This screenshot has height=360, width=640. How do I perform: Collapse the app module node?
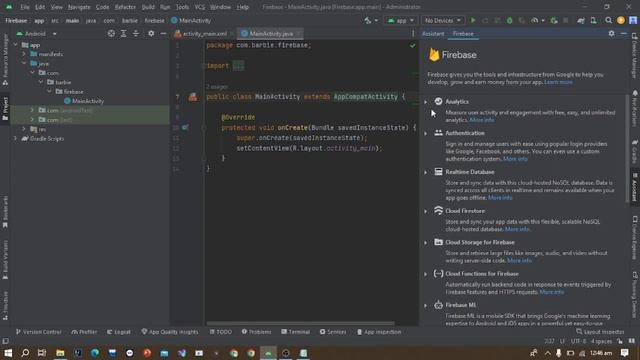(x=16, y=45)
